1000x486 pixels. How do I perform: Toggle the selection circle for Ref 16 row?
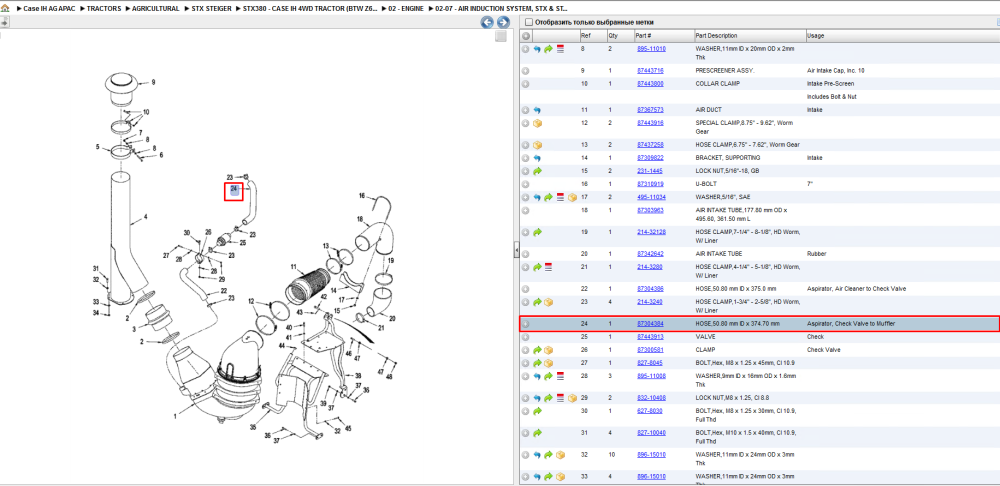526,184
